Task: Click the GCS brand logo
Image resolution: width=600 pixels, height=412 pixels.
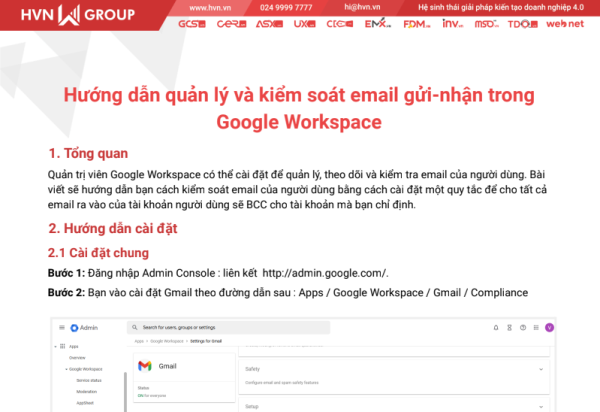Action: pos(192,24)
